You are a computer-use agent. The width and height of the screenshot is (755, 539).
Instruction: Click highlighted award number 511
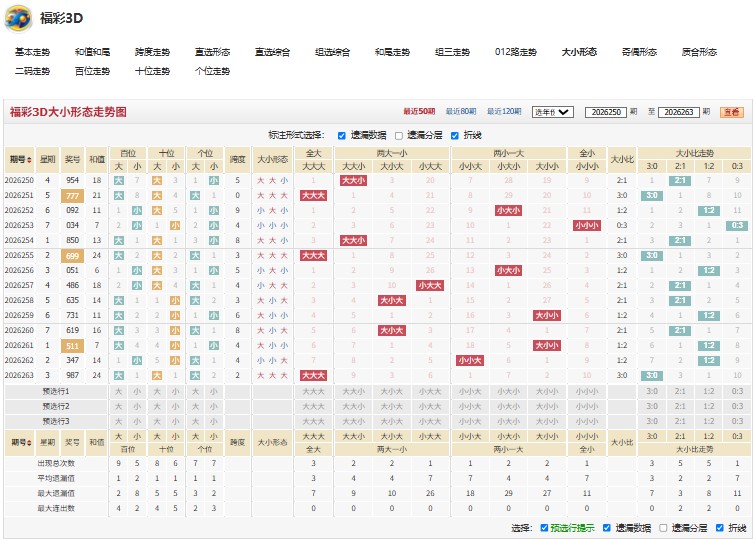(73, 346)
